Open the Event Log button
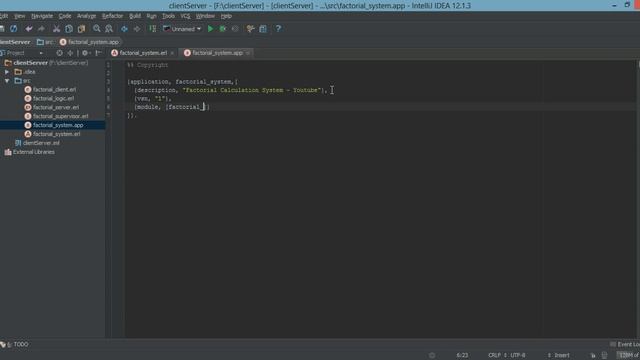The width and height of the screenshot is (640, 360). [x=625, y=344]
